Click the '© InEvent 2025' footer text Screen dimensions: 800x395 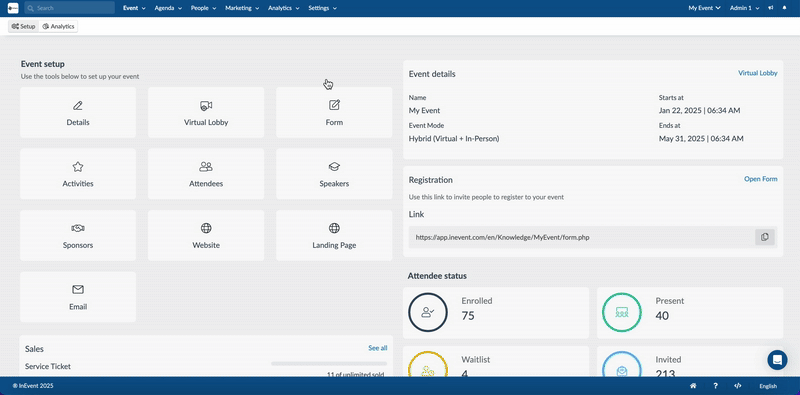(x=33, y=386)
